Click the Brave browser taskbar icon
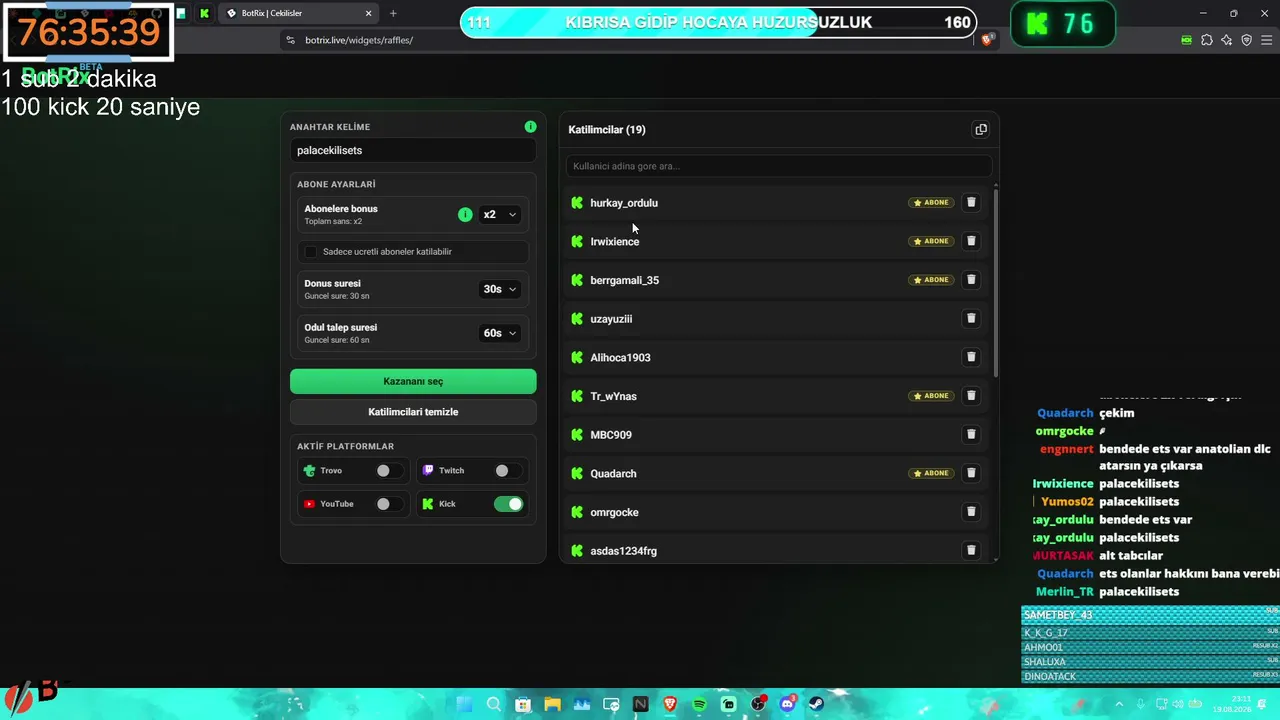The image size is (1280, 720). tap(670, 704)
